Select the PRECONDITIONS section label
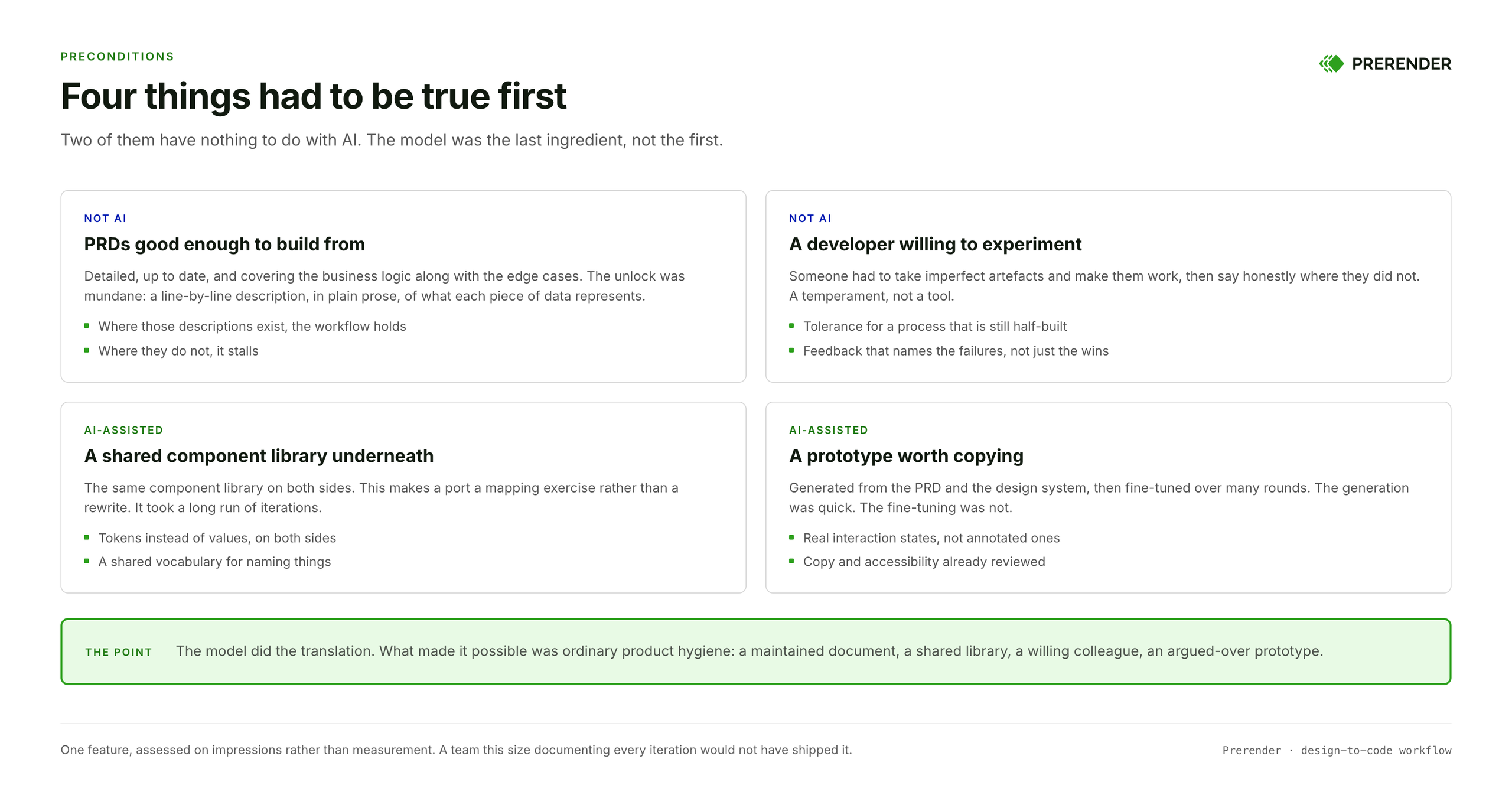1512x808 pixels. point(118,57)
